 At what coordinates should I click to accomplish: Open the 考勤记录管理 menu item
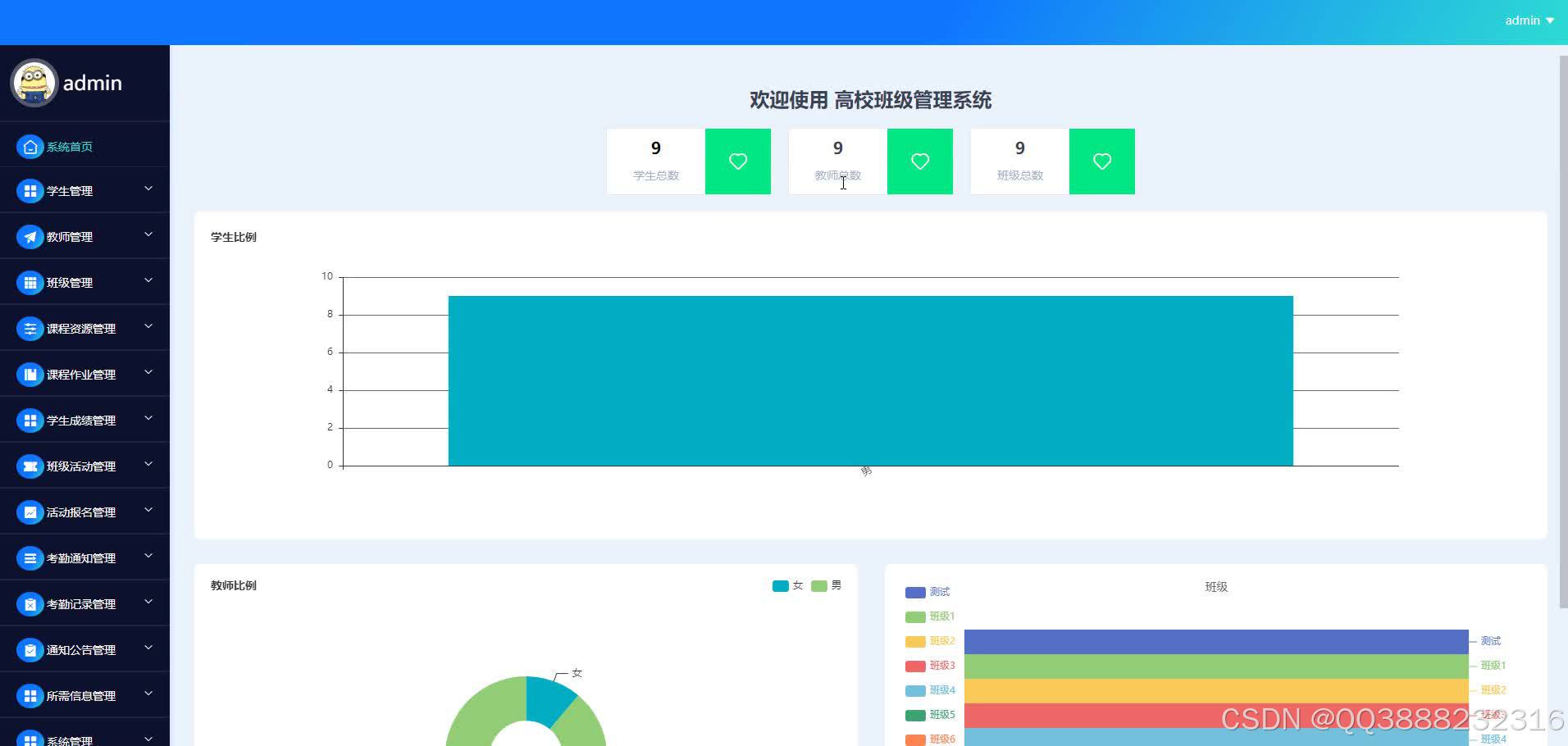84,604
